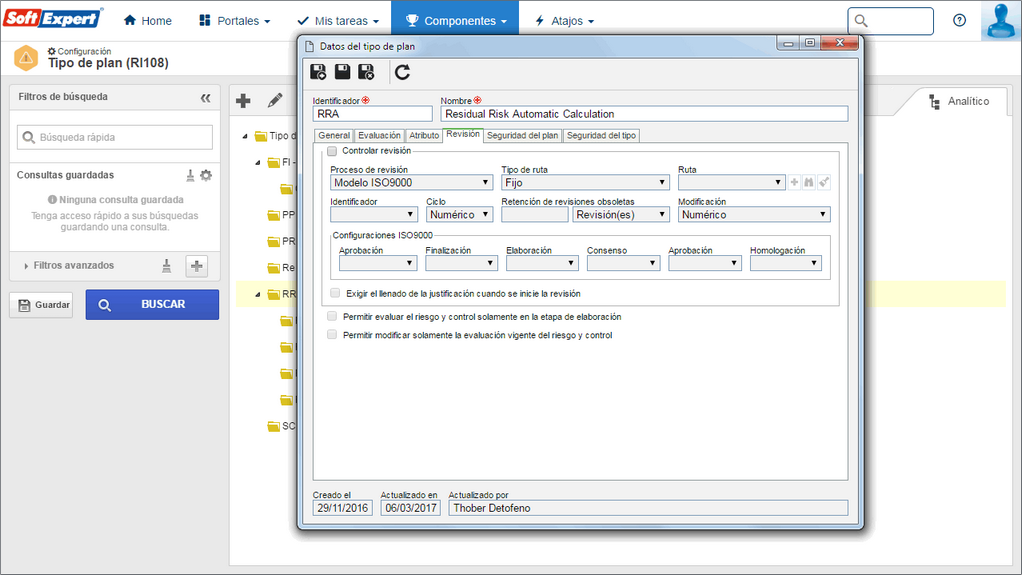This screenshot has width=1022, height=575.
Task: Open the Consenso dropdown
Action: (x=623, y=263)
